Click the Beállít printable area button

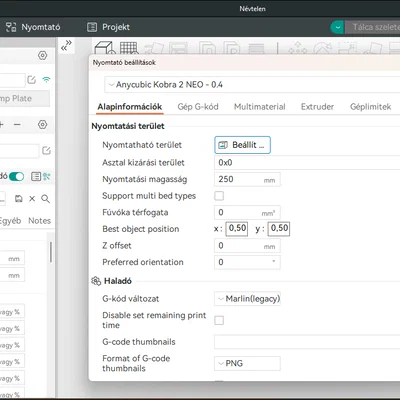point(242,145)
